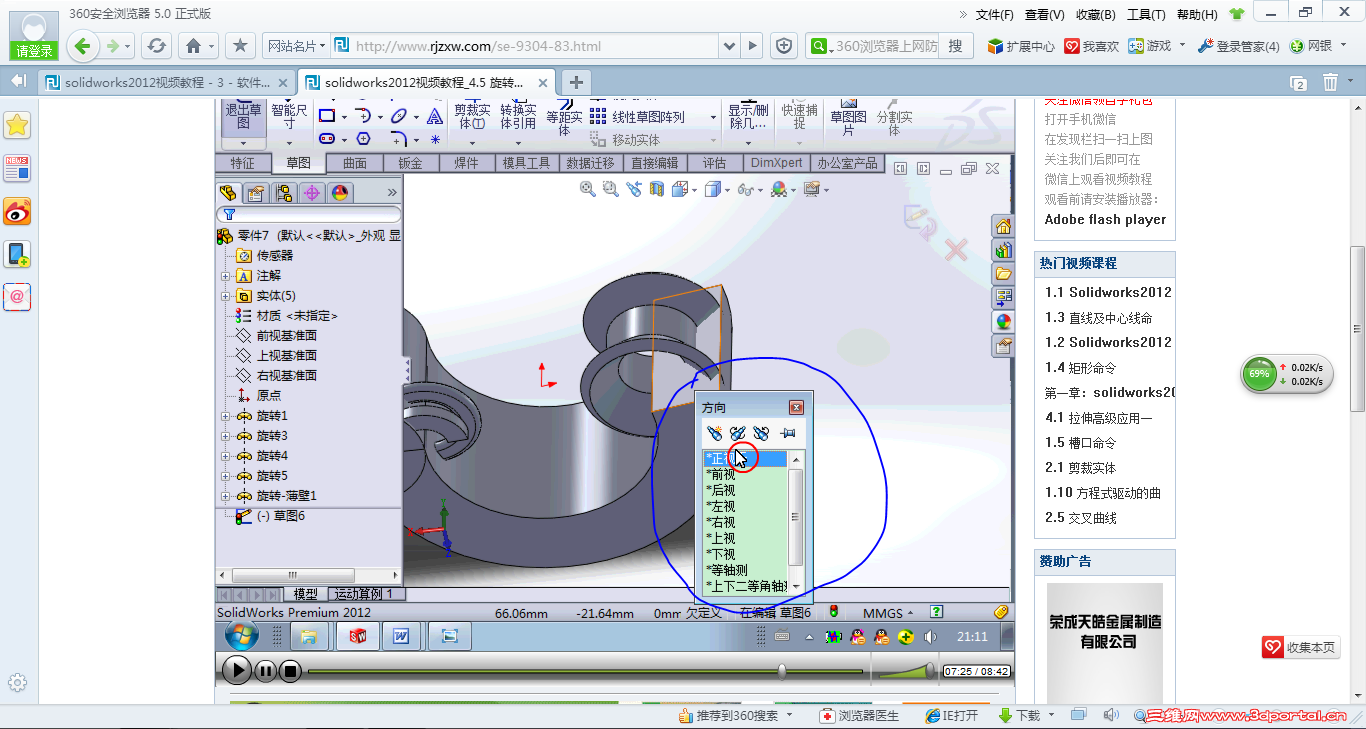Open the 1.4 矩形命令 course link

[1081, 367]
